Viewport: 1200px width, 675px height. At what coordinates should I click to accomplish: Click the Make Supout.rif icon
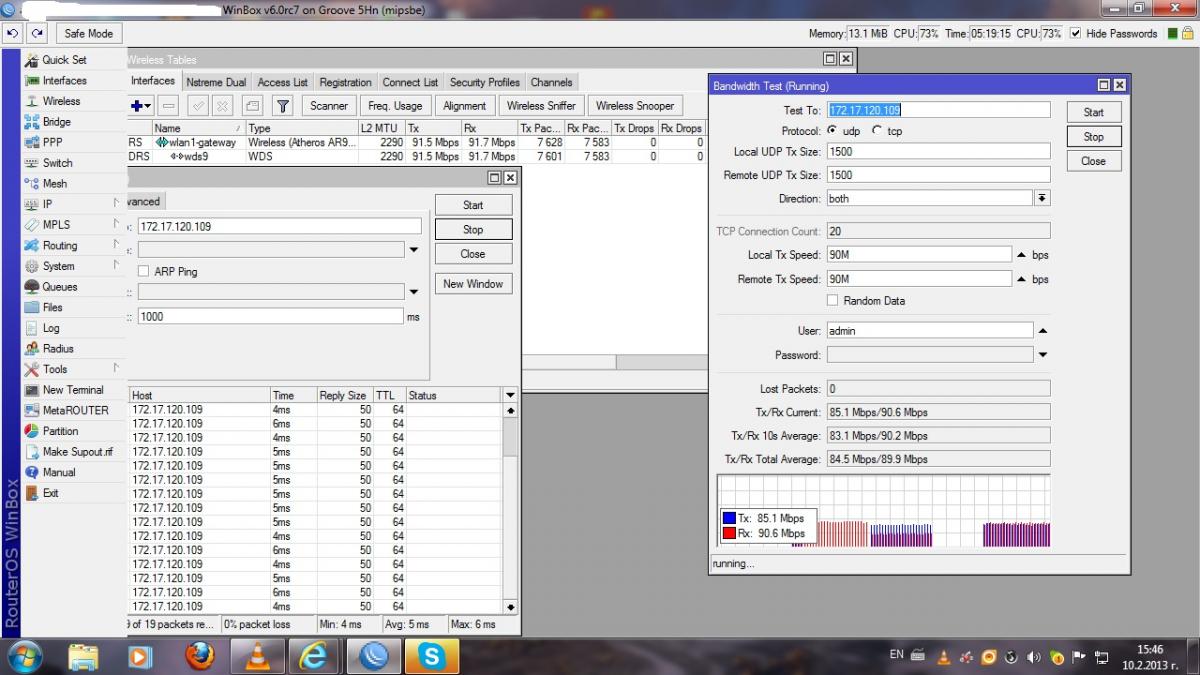tap(32, 452)
